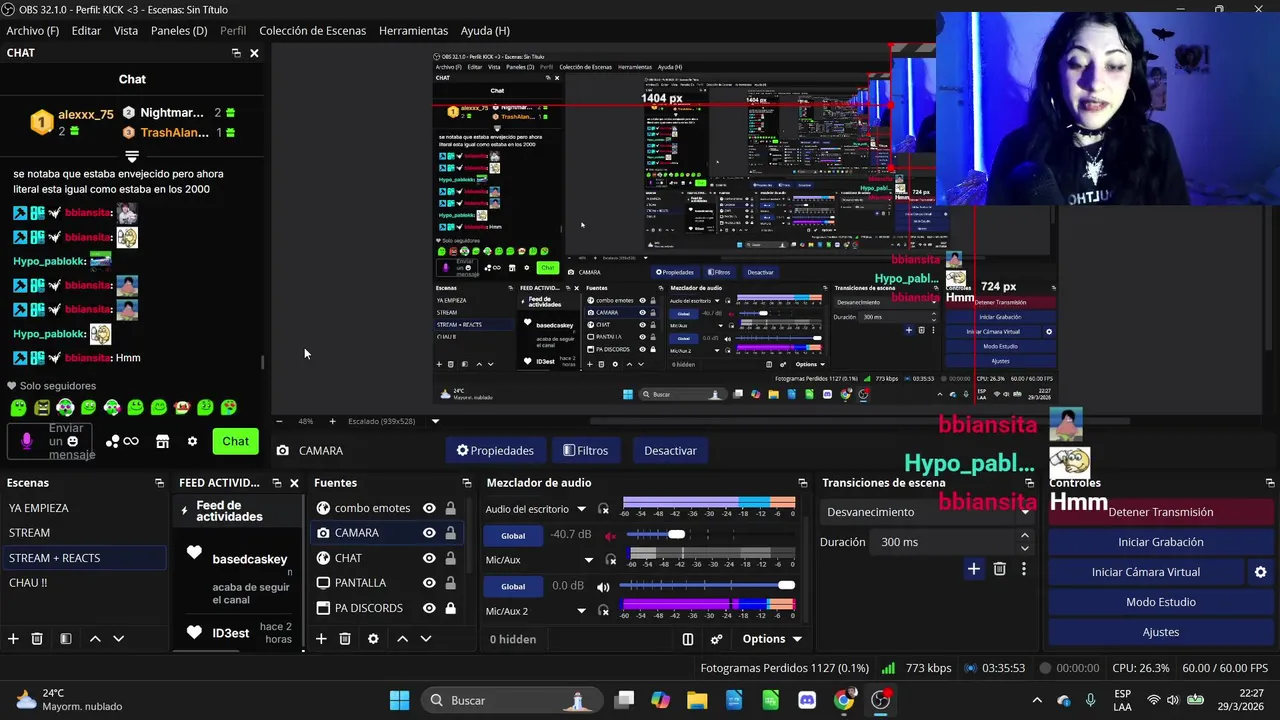Expand the Mic/Aux channel dropdown arrow
Viewport: 1280px width, 720px height.
588,561
